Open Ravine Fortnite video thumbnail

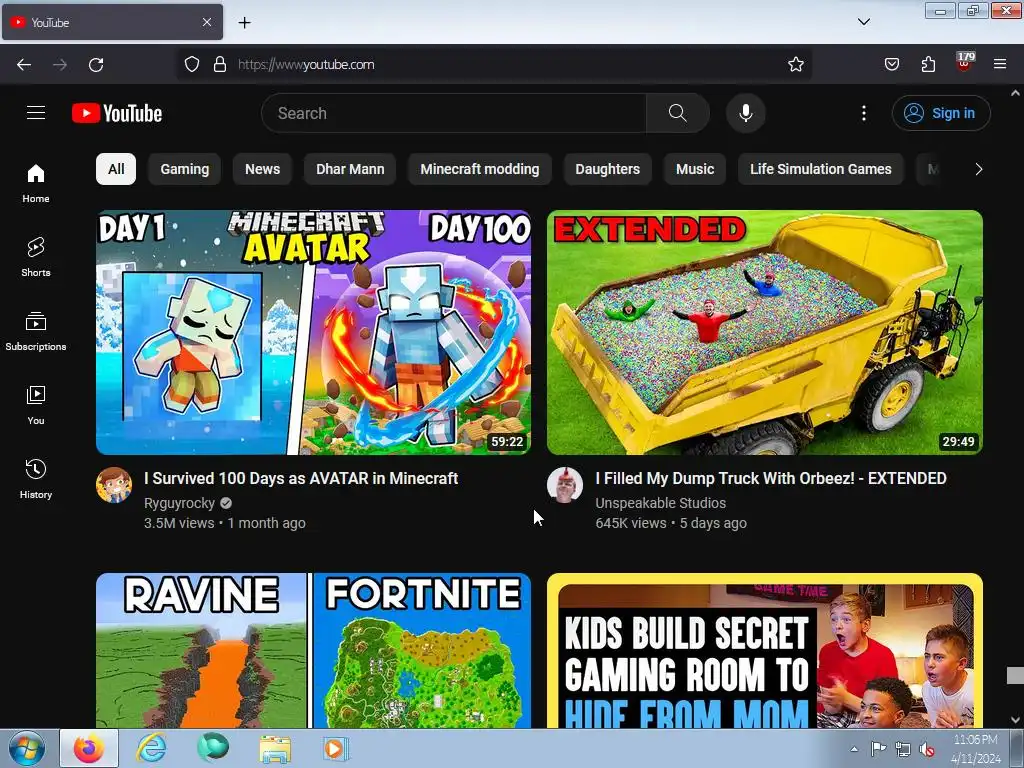[x=313, y=650]
